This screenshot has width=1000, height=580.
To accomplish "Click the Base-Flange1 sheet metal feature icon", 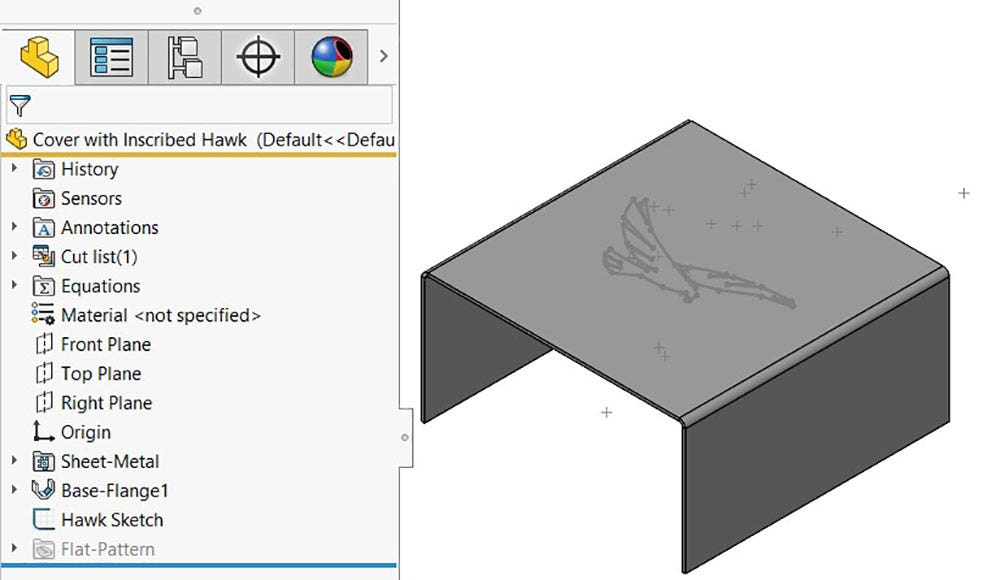I will point(41,490).
